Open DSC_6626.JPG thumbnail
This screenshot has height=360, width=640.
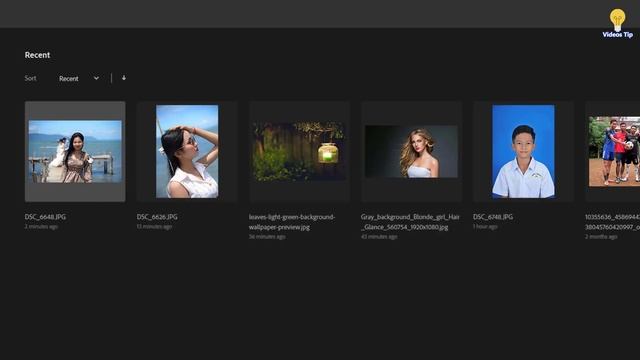[187, 151]
